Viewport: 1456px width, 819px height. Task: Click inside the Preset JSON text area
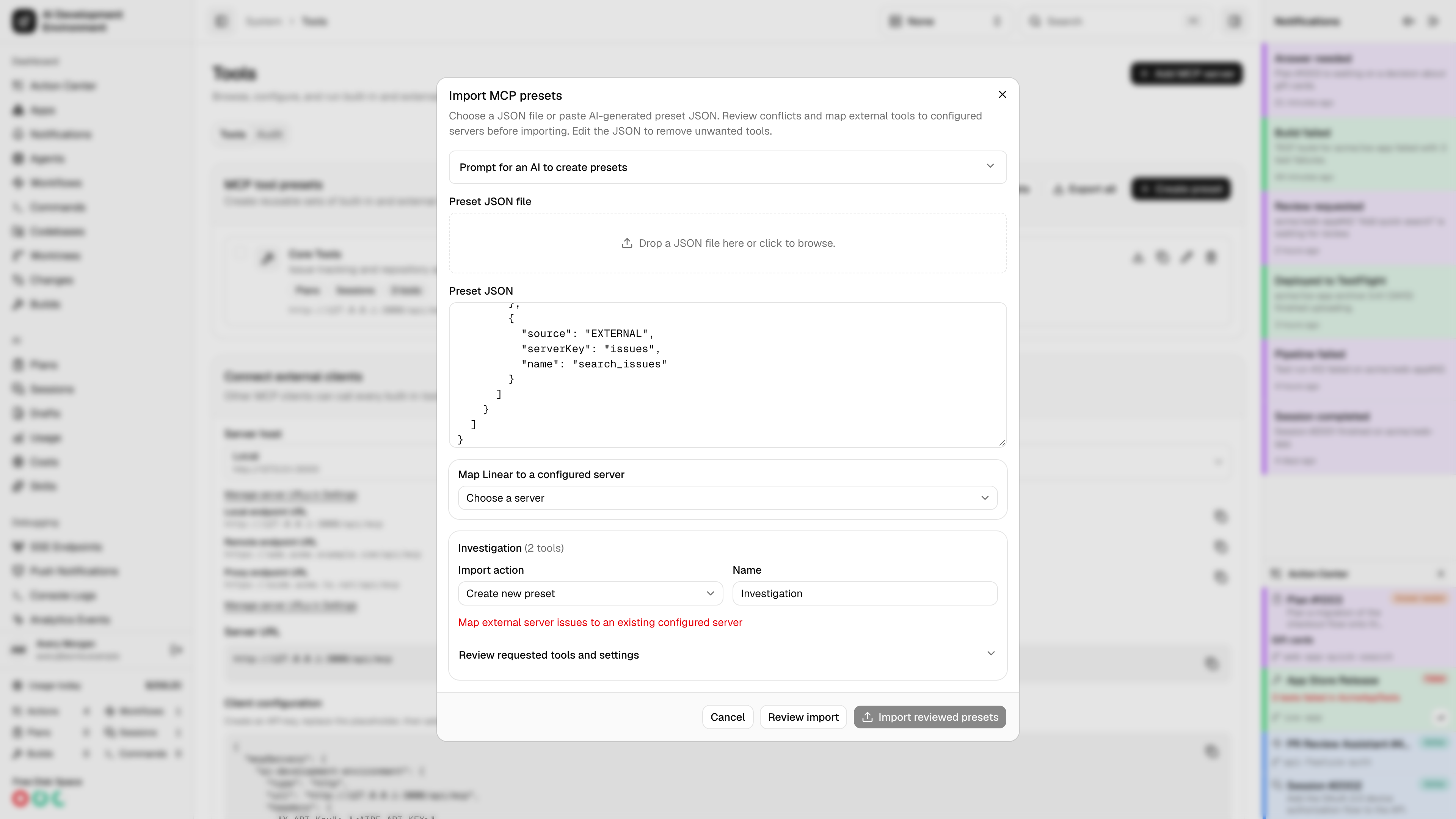728,375
